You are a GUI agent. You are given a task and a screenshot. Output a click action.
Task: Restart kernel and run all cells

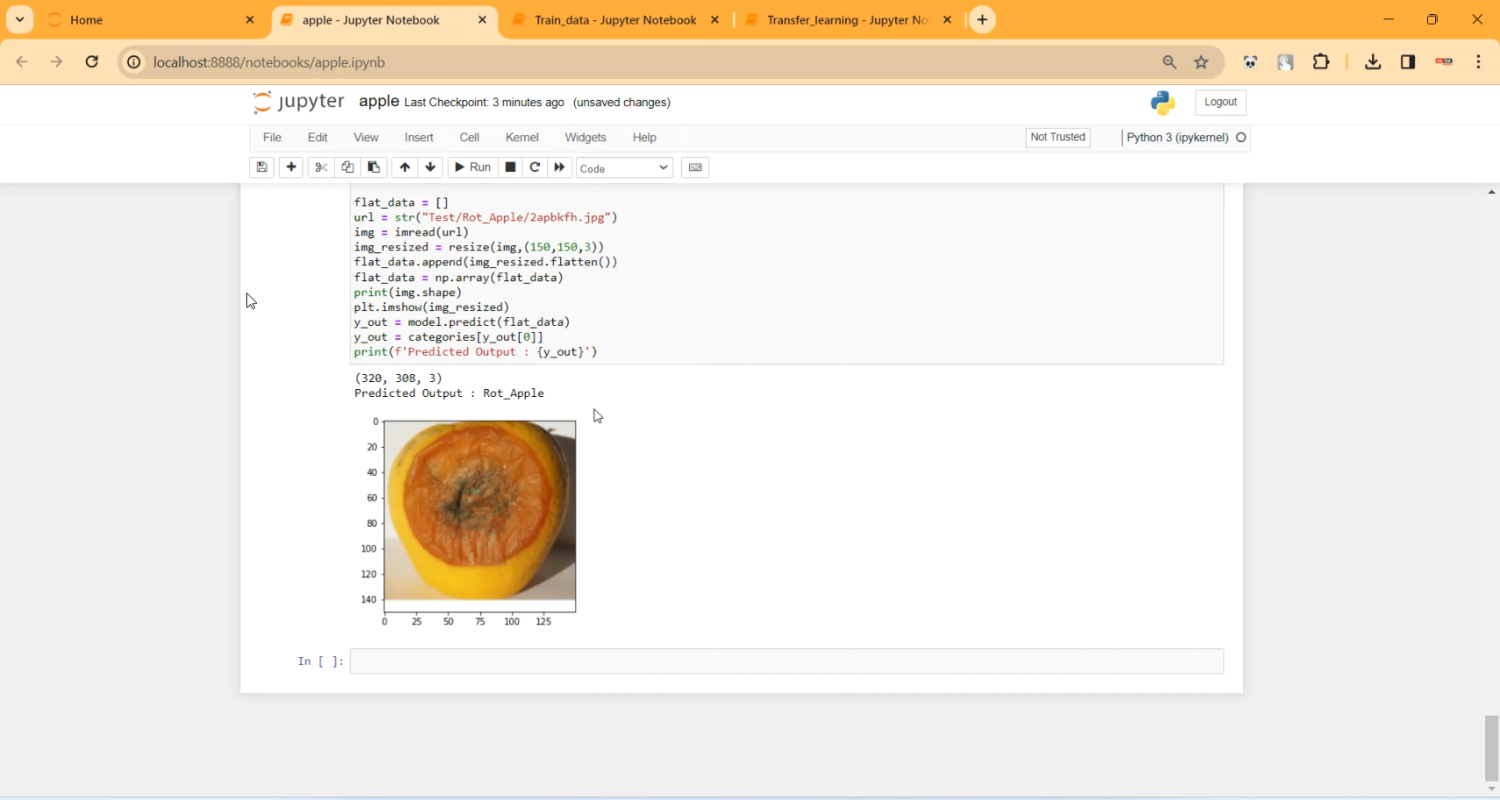pyautogui.click(x=560, y=167)
